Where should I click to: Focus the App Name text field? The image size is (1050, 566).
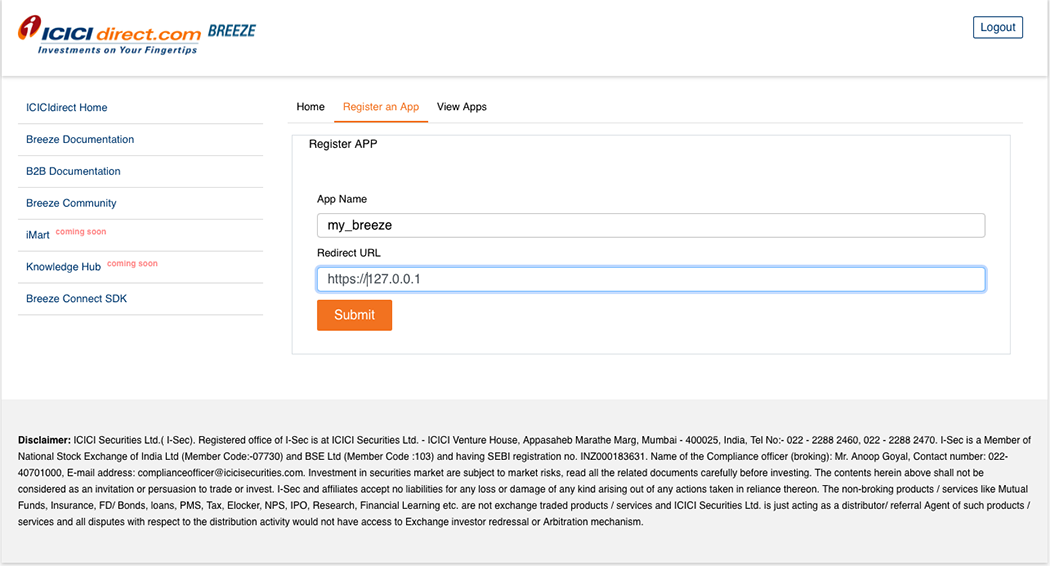pos(650,225)
